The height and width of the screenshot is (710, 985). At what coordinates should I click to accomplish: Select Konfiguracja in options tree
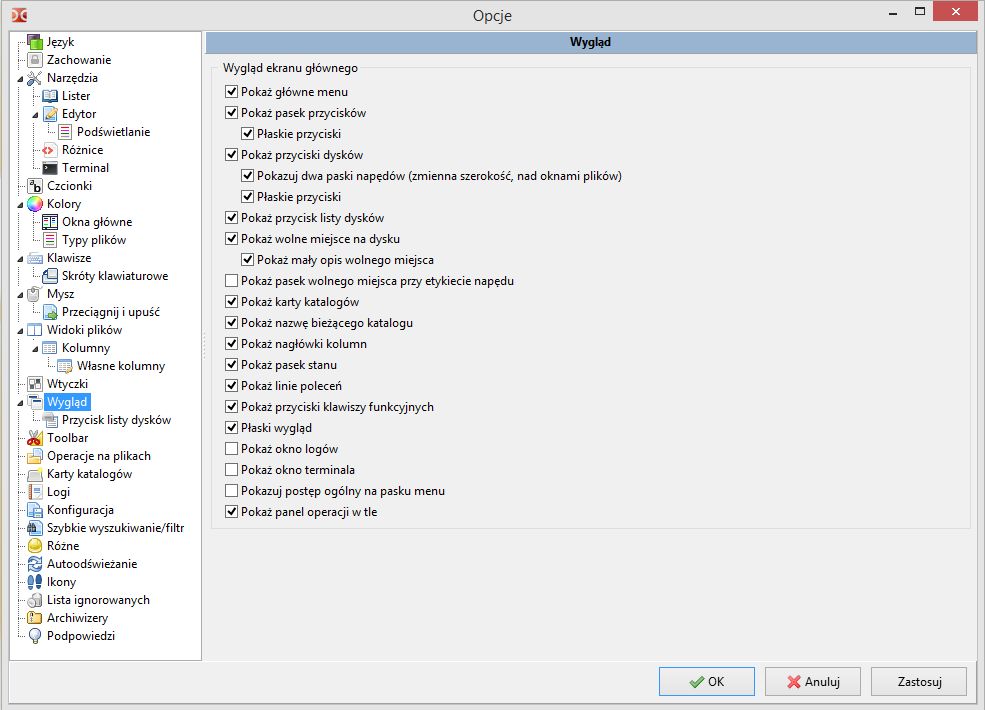click(x=80, y=510)
